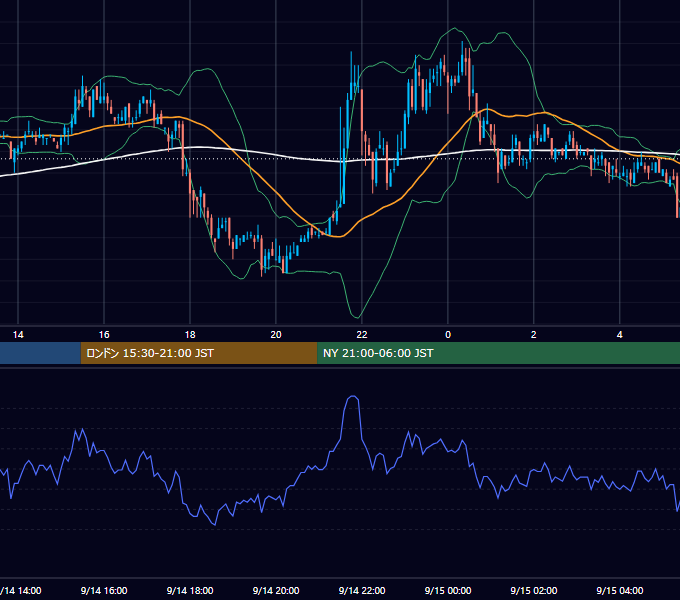Image resolution: width=680 pixels, height=600 pixels.
Task: Click the hour label 18 on price chart axis
Action: tap(190, 335)
